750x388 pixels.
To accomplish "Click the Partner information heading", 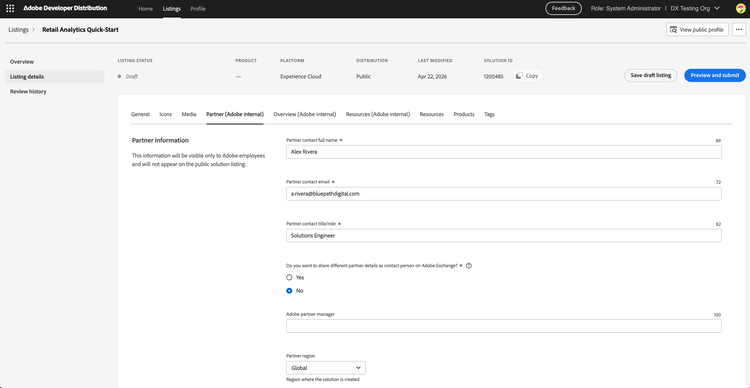I will (160, 141).
